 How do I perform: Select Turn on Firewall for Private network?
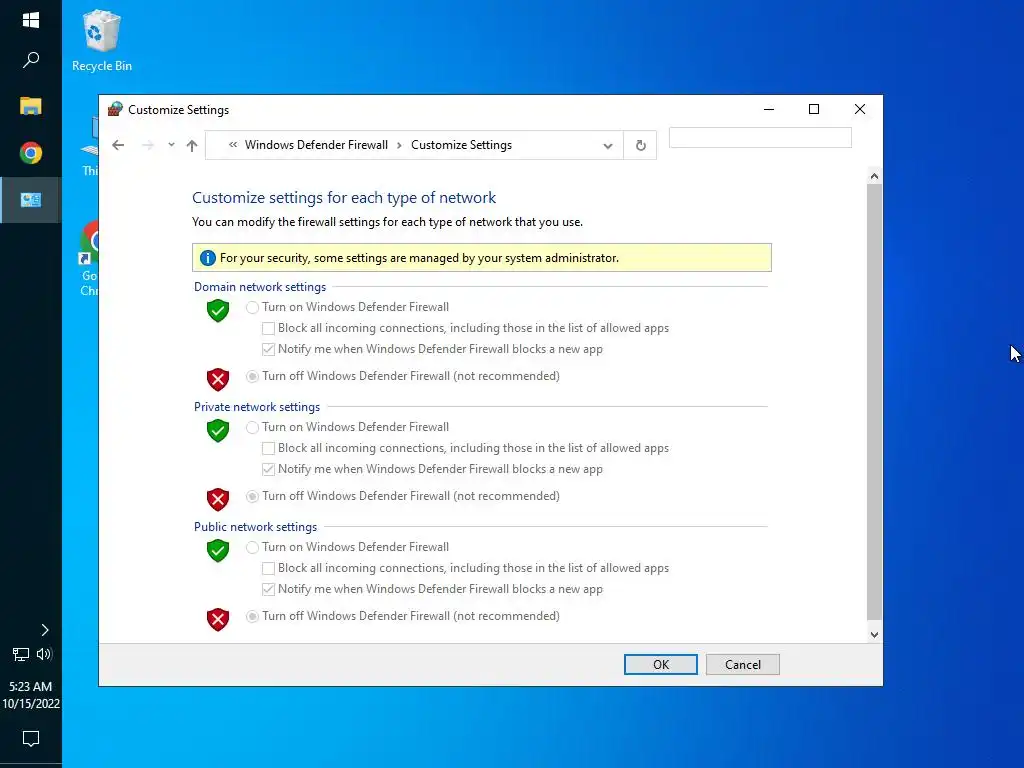252,427
